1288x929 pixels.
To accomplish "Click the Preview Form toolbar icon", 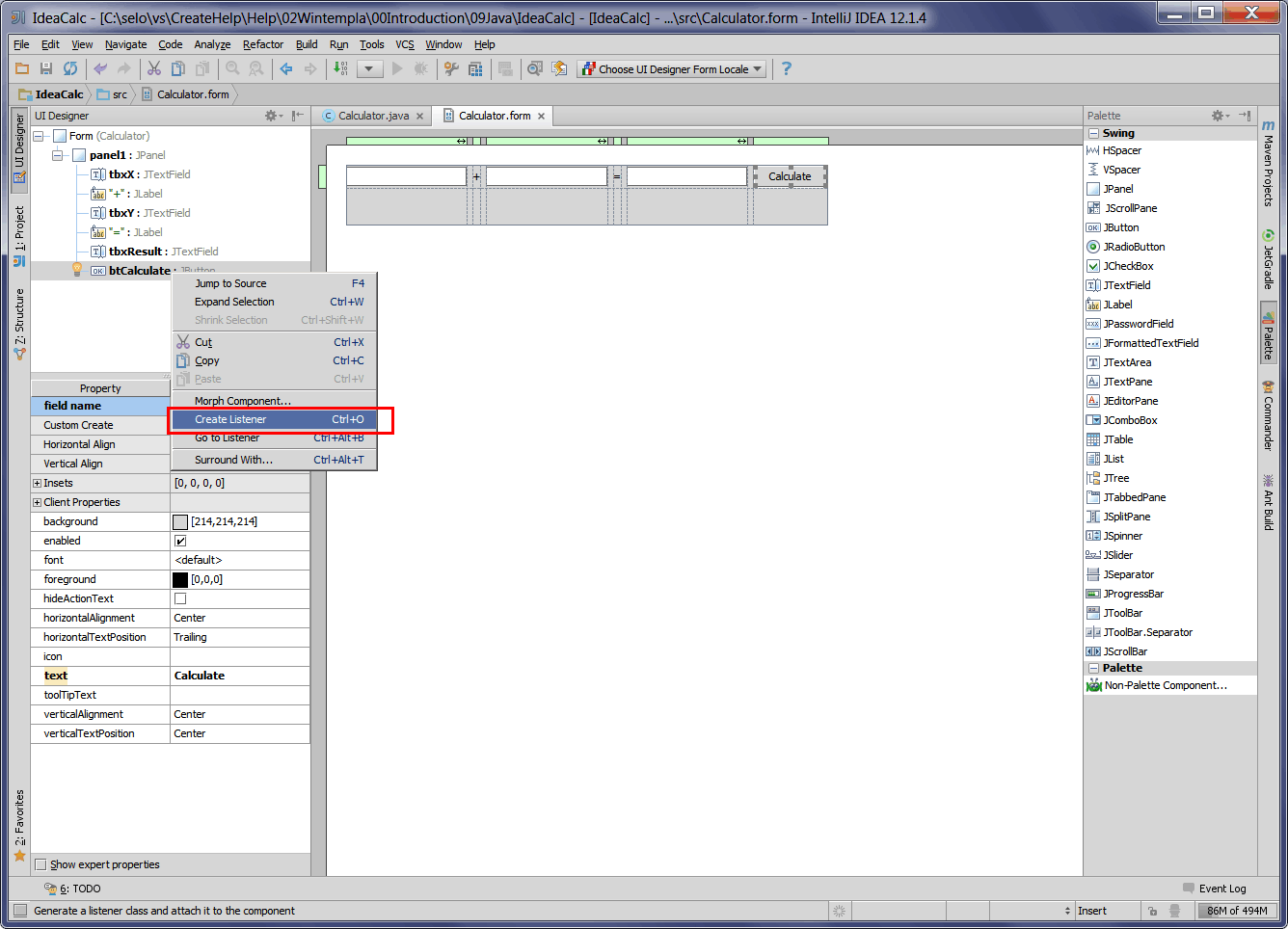I will (535, 68).
